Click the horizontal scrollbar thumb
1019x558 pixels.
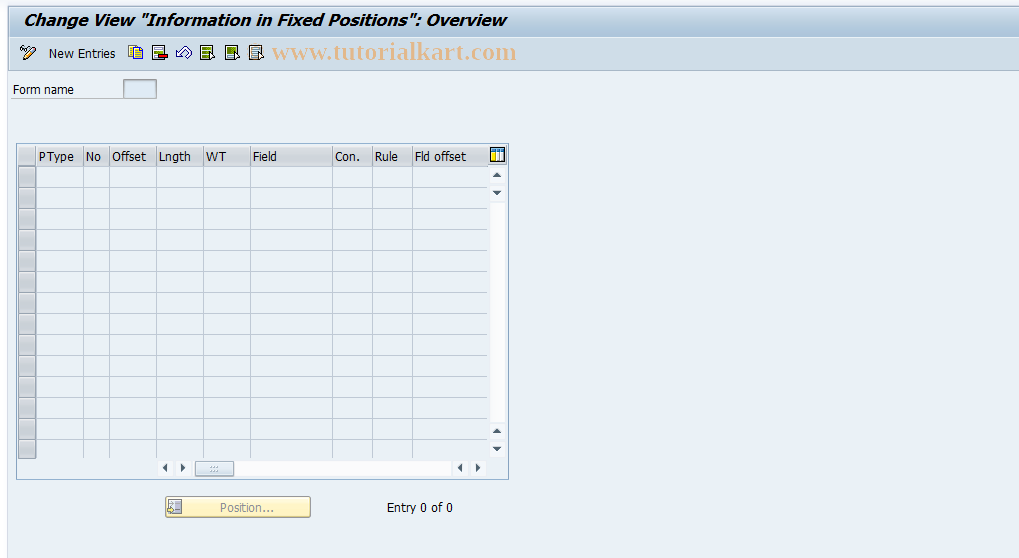[214, 468]
